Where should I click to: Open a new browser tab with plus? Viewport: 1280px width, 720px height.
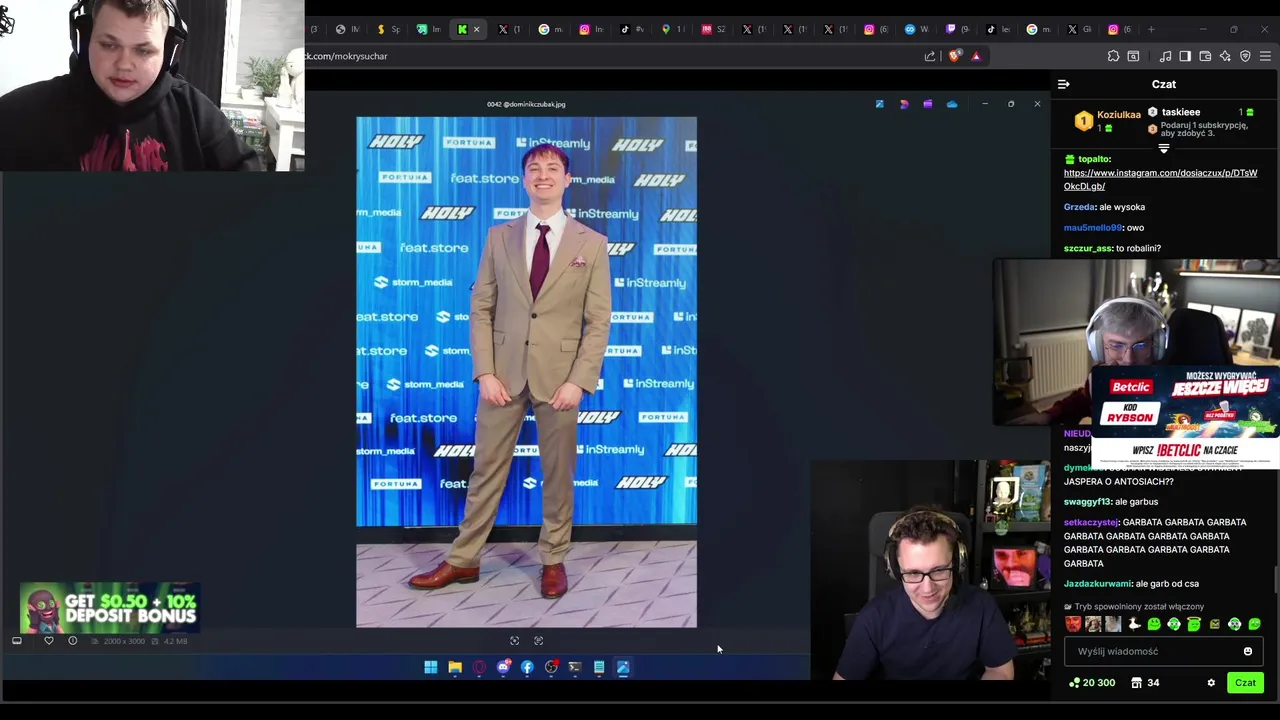point(1151,29)
